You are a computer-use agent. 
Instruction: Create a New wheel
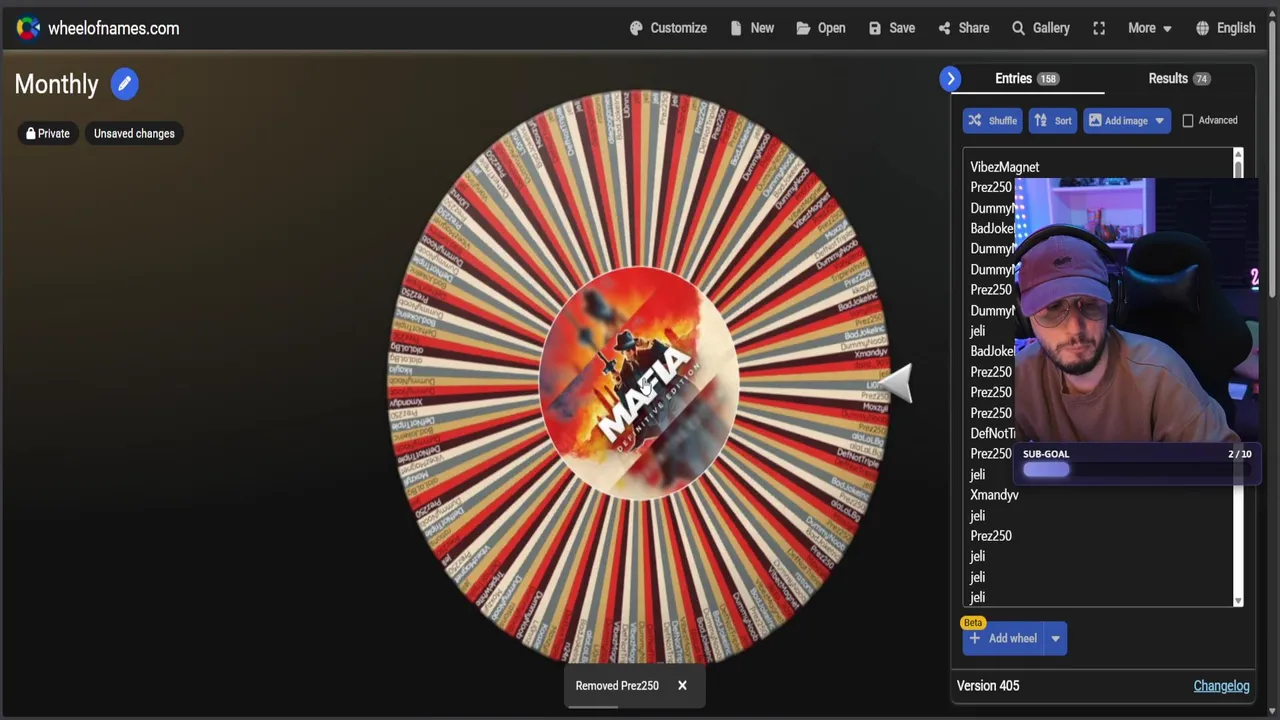click(752, 28)
